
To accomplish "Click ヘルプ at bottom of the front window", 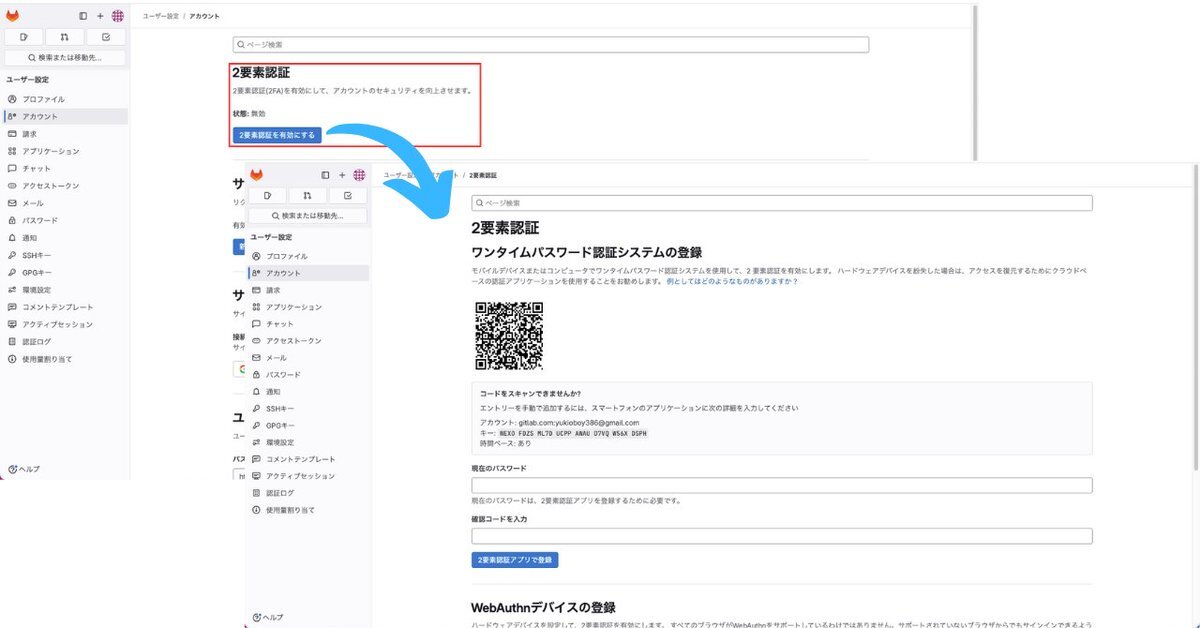I will point(268,617).
